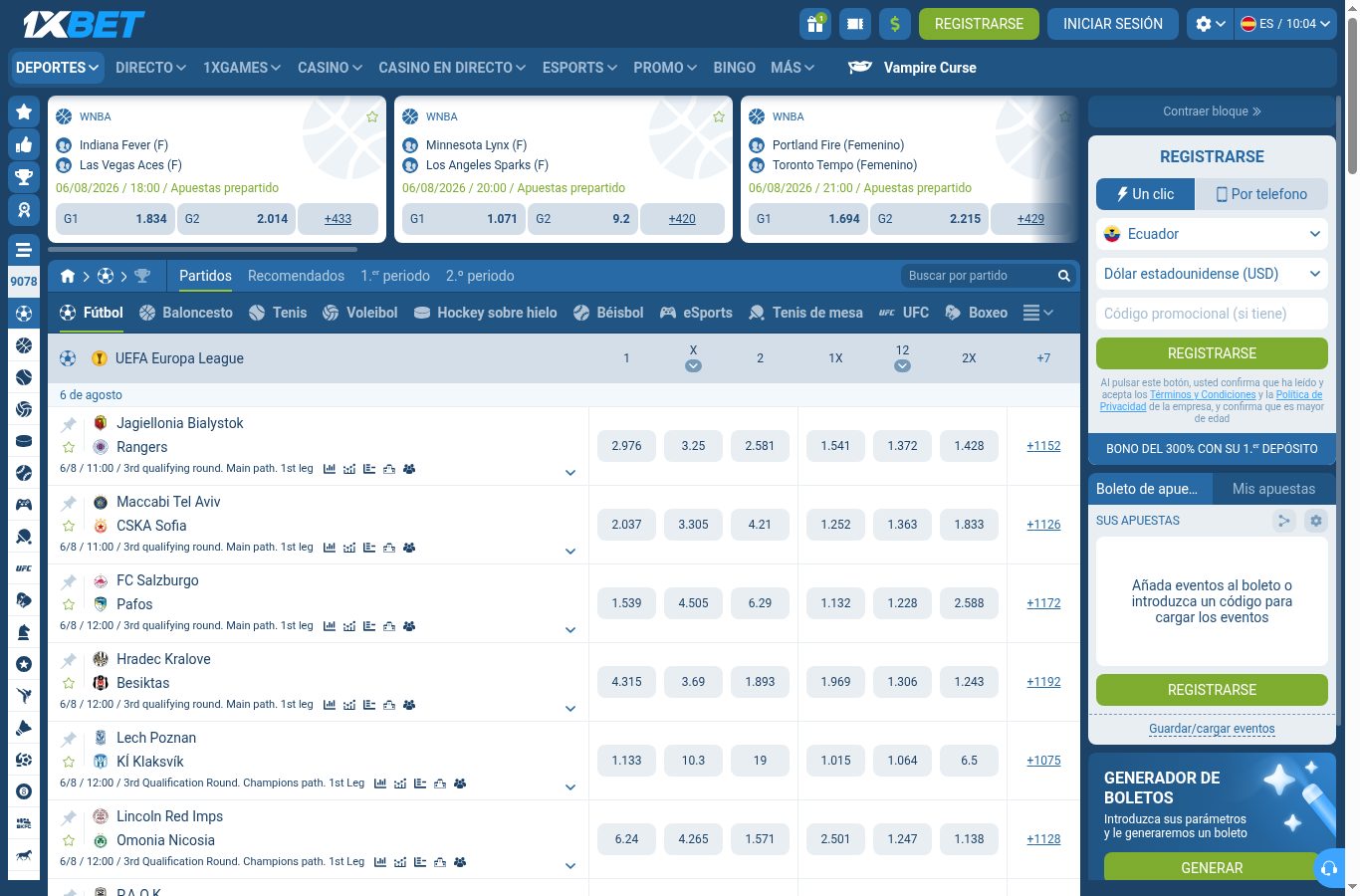Favorite the Jagiellonia Bialystok vs Rangers match
Image resolution: width=1360 pixels, height=896 pixels.
pyautogui.click(x=69, y=447)
